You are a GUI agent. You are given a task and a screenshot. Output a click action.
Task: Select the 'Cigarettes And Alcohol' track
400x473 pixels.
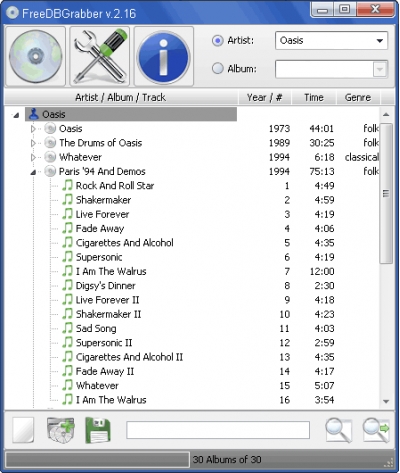(124, 243)
